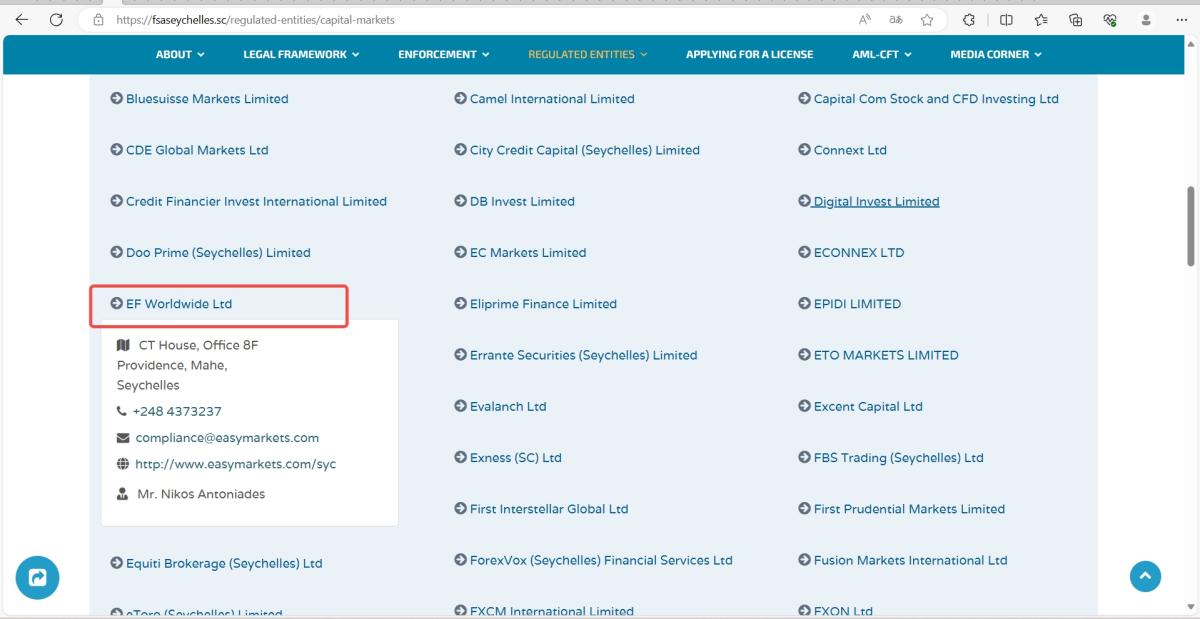This screenshot has height=619, width=1200.
Task: Open the REGULATED ENTITIES menu
Action: (x=587, y=54)
